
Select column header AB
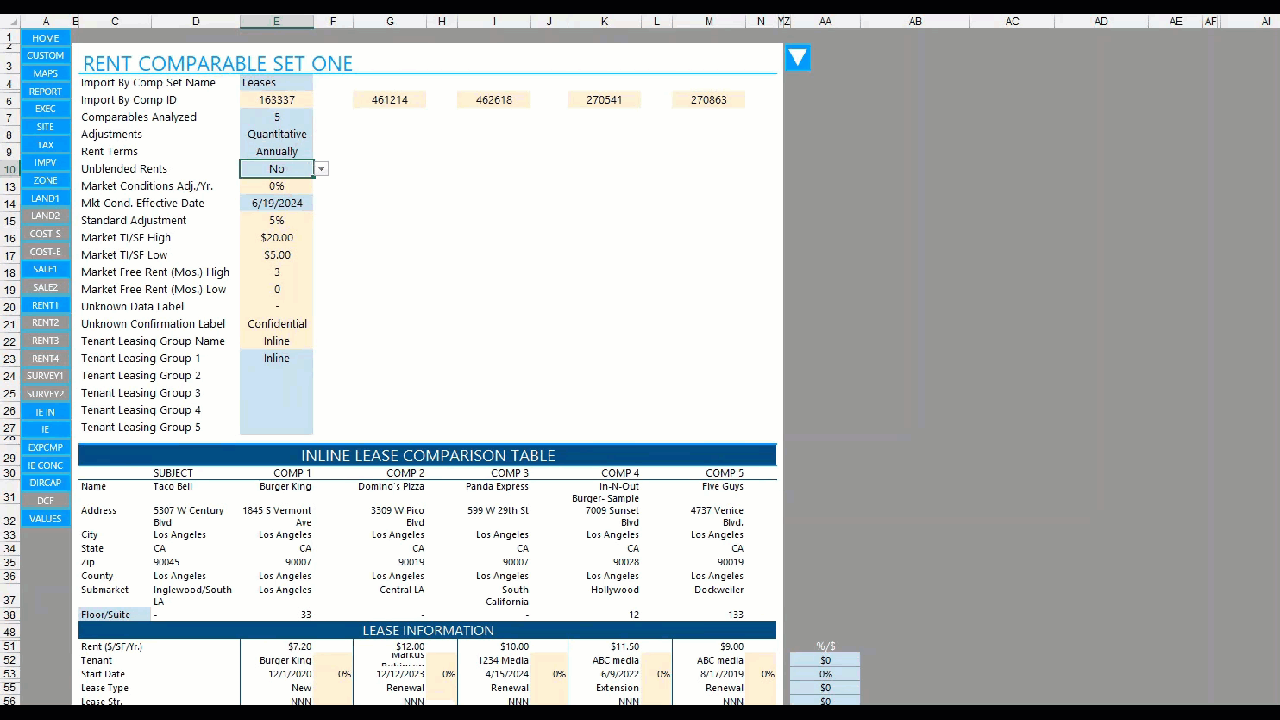pos(915,21)
